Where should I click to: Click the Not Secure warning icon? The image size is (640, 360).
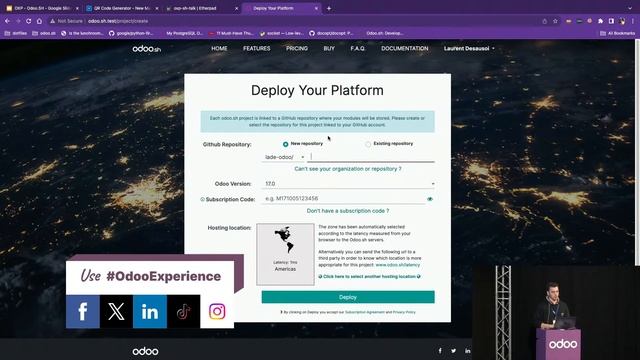52,21
